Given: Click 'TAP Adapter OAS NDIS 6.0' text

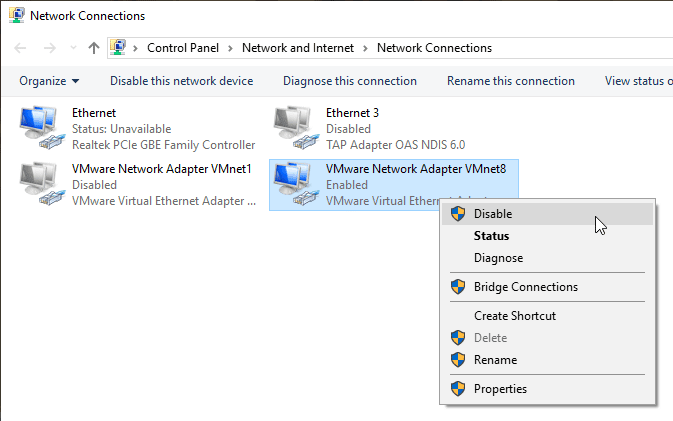Looking at the screenshot, I should pos(395,145).
